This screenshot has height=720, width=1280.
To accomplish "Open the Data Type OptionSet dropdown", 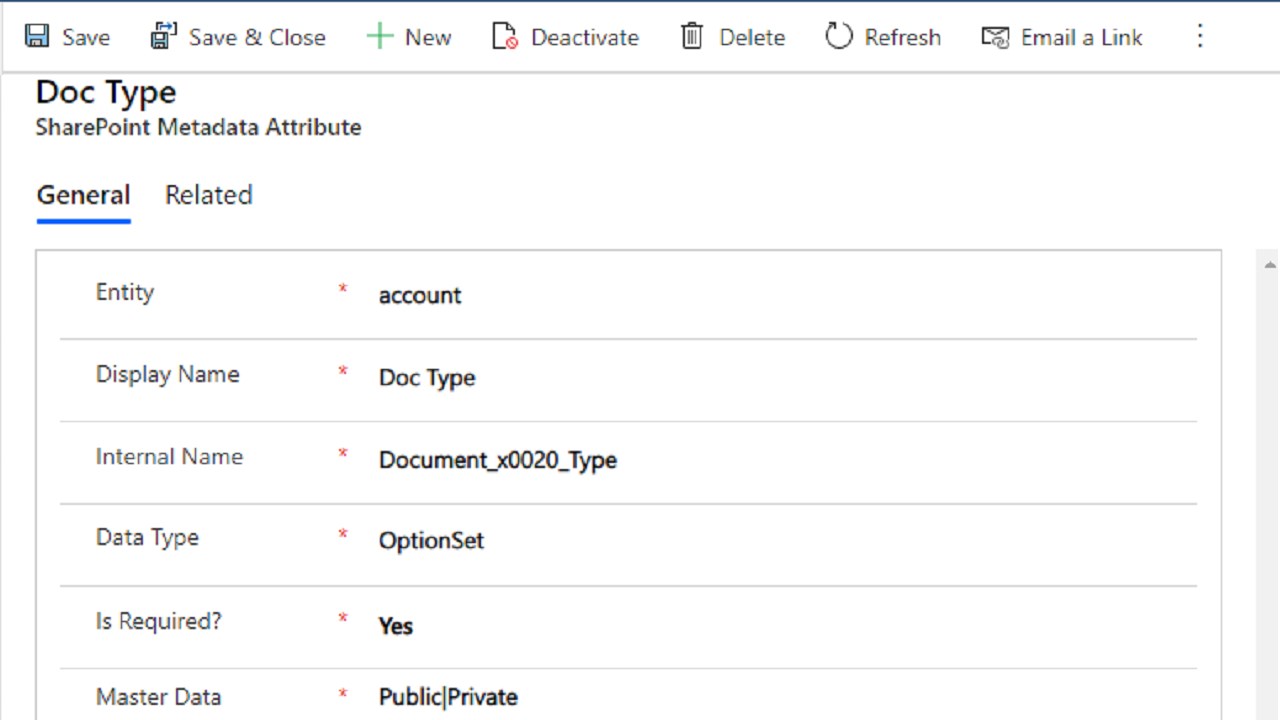I will tap(431, 541).
